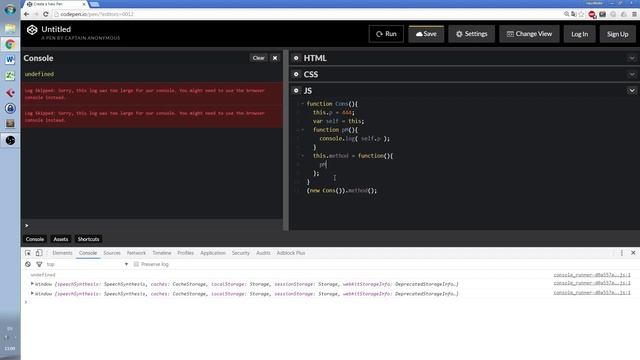Open the Chrome menu
Viewport: 640px width, 360px height.
(634, 14)
